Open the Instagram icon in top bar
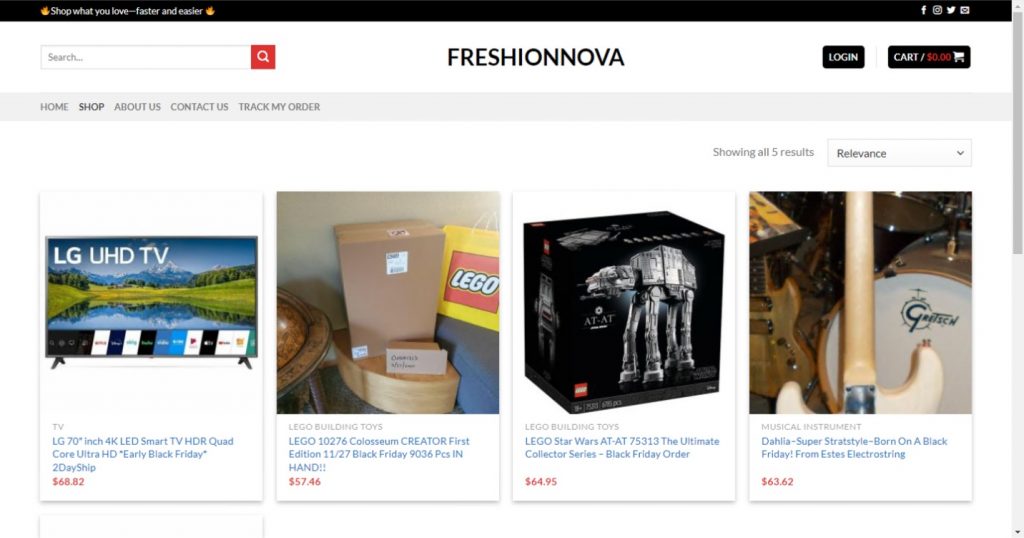This screenshot has width=1024, height=538. [x=937, y=10]
